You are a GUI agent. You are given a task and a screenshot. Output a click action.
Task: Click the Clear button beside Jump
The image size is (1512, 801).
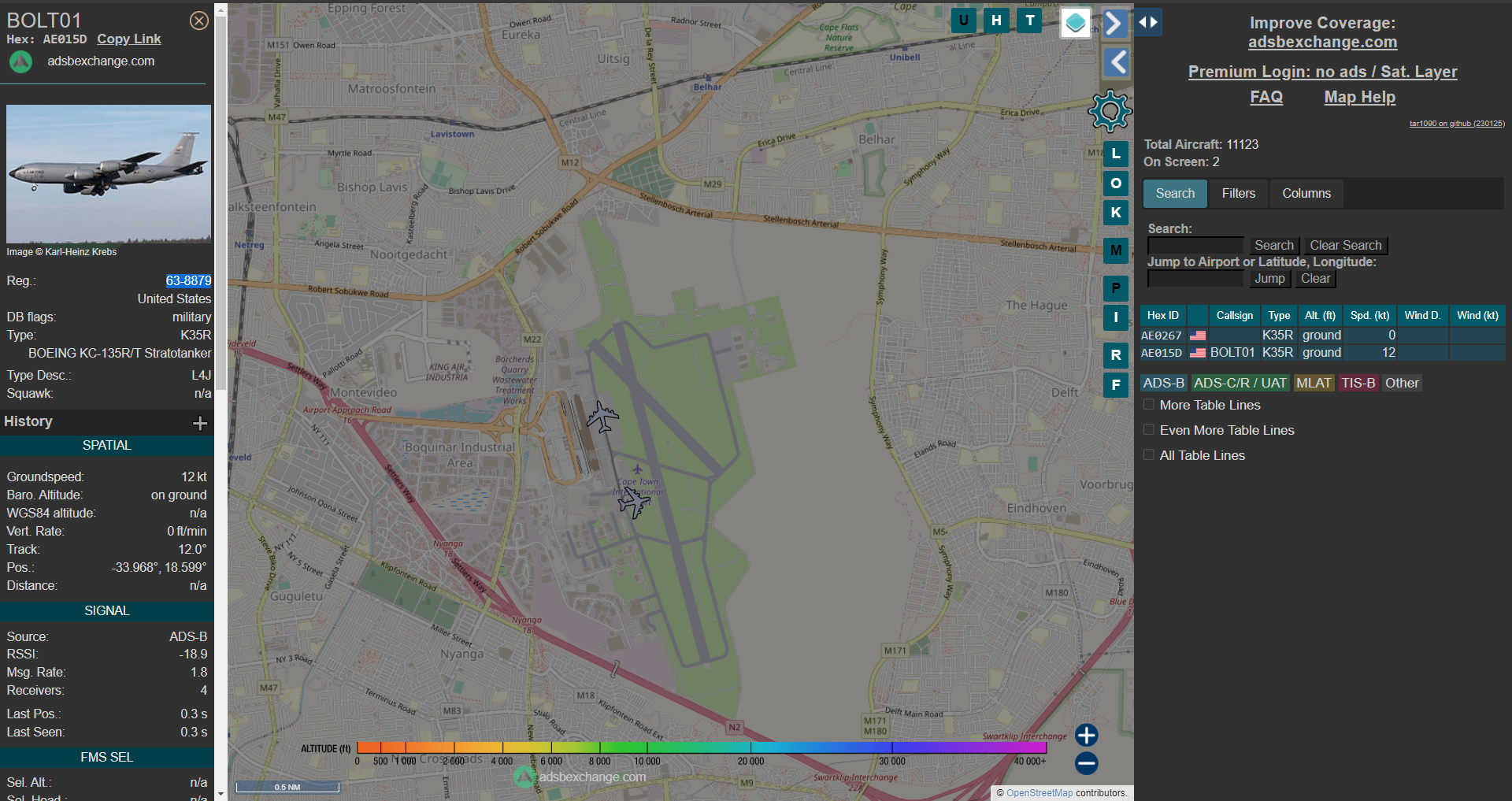pyautogui.click(x=1315, y=279)
